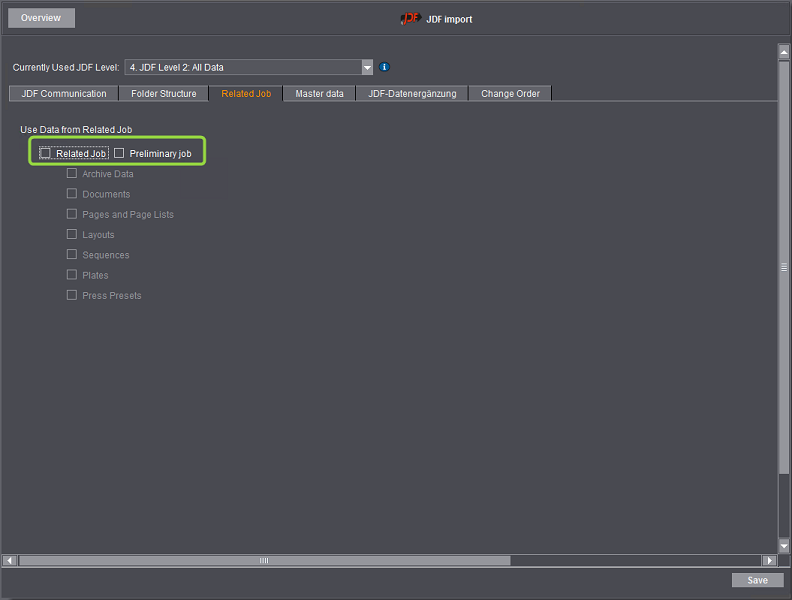Click the horizontal scrollbar right arrow
This screenshot has height=600, width=792.
pos(769,561)
